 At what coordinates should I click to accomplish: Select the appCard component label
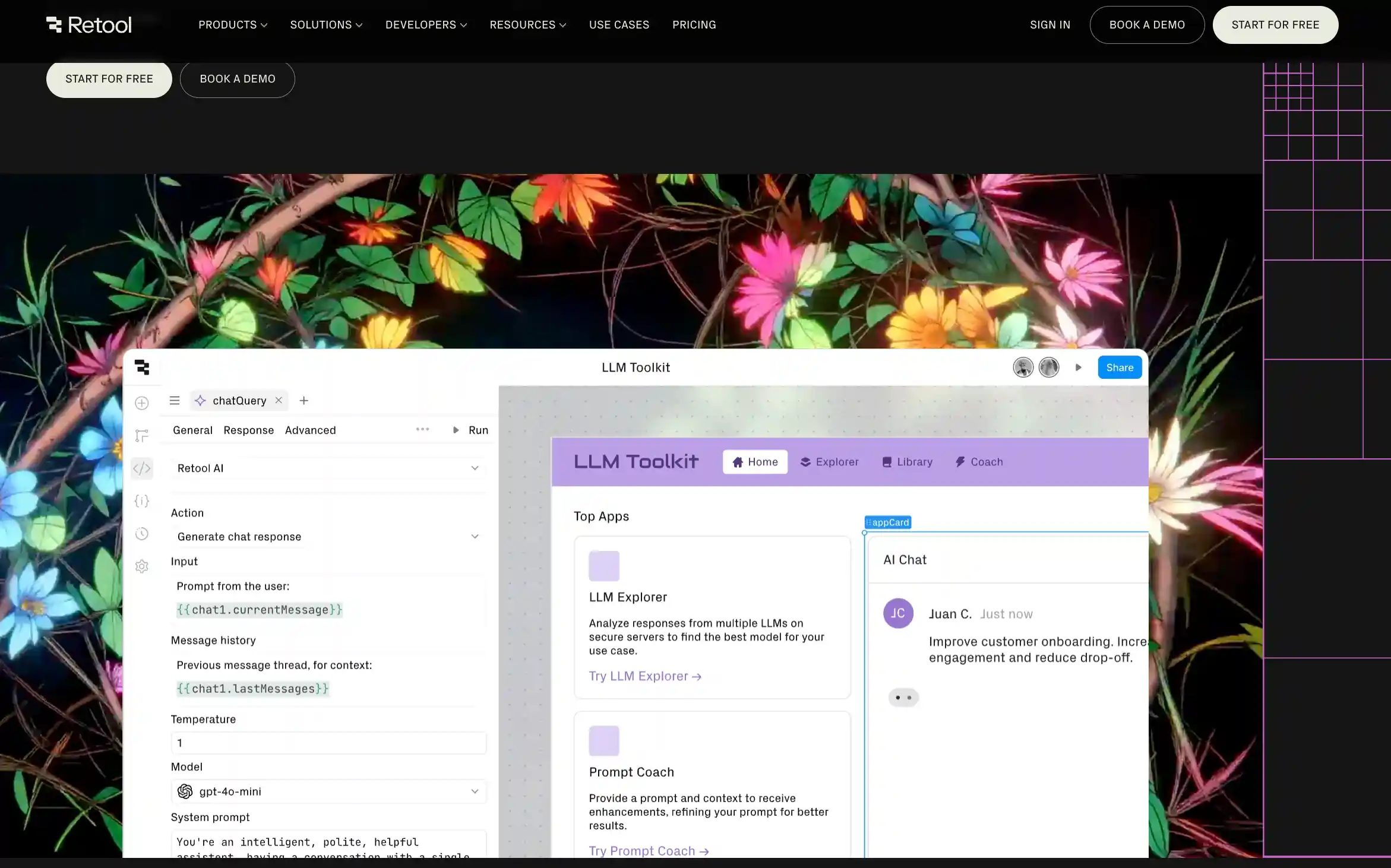point(888,522)
